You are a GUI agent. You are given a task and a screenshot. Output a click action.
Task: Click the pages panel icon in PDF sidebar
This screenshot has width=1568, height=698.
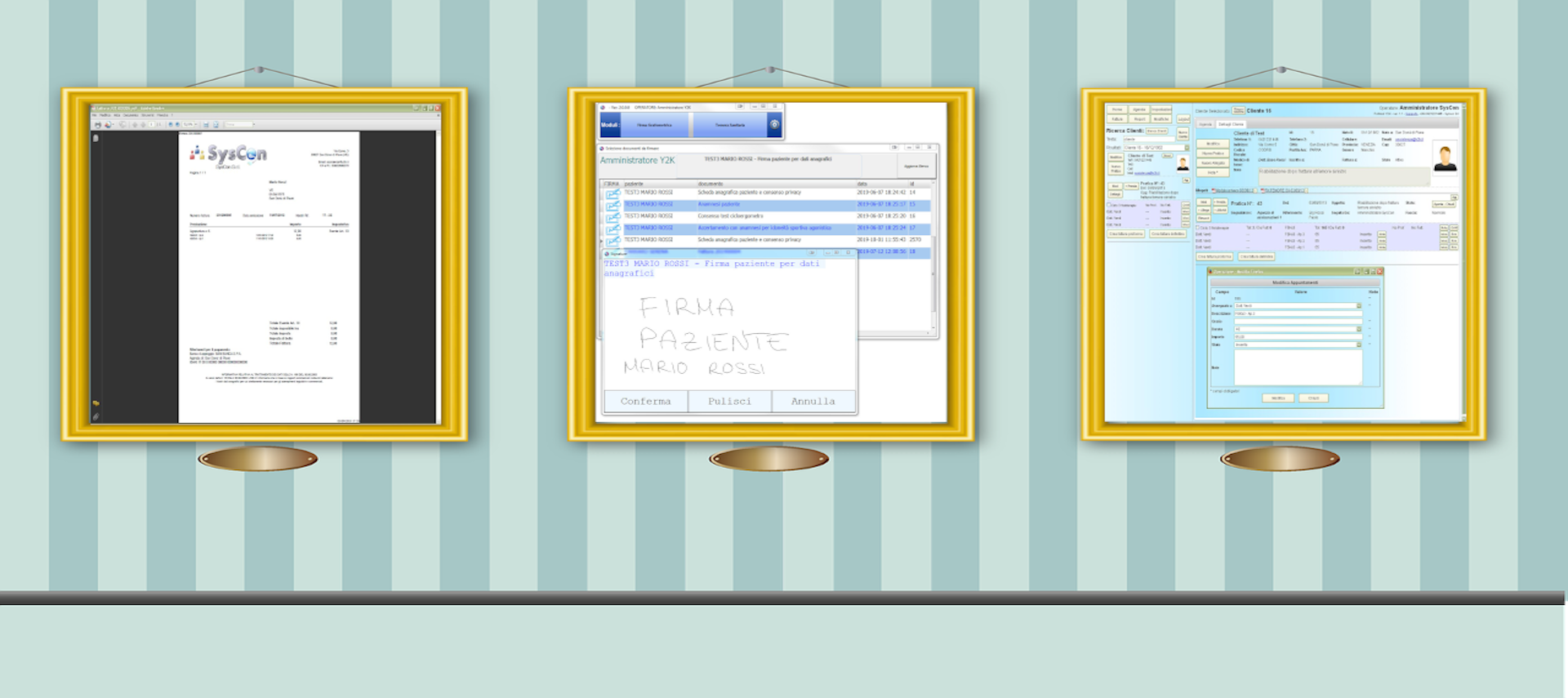click(96, 138)
